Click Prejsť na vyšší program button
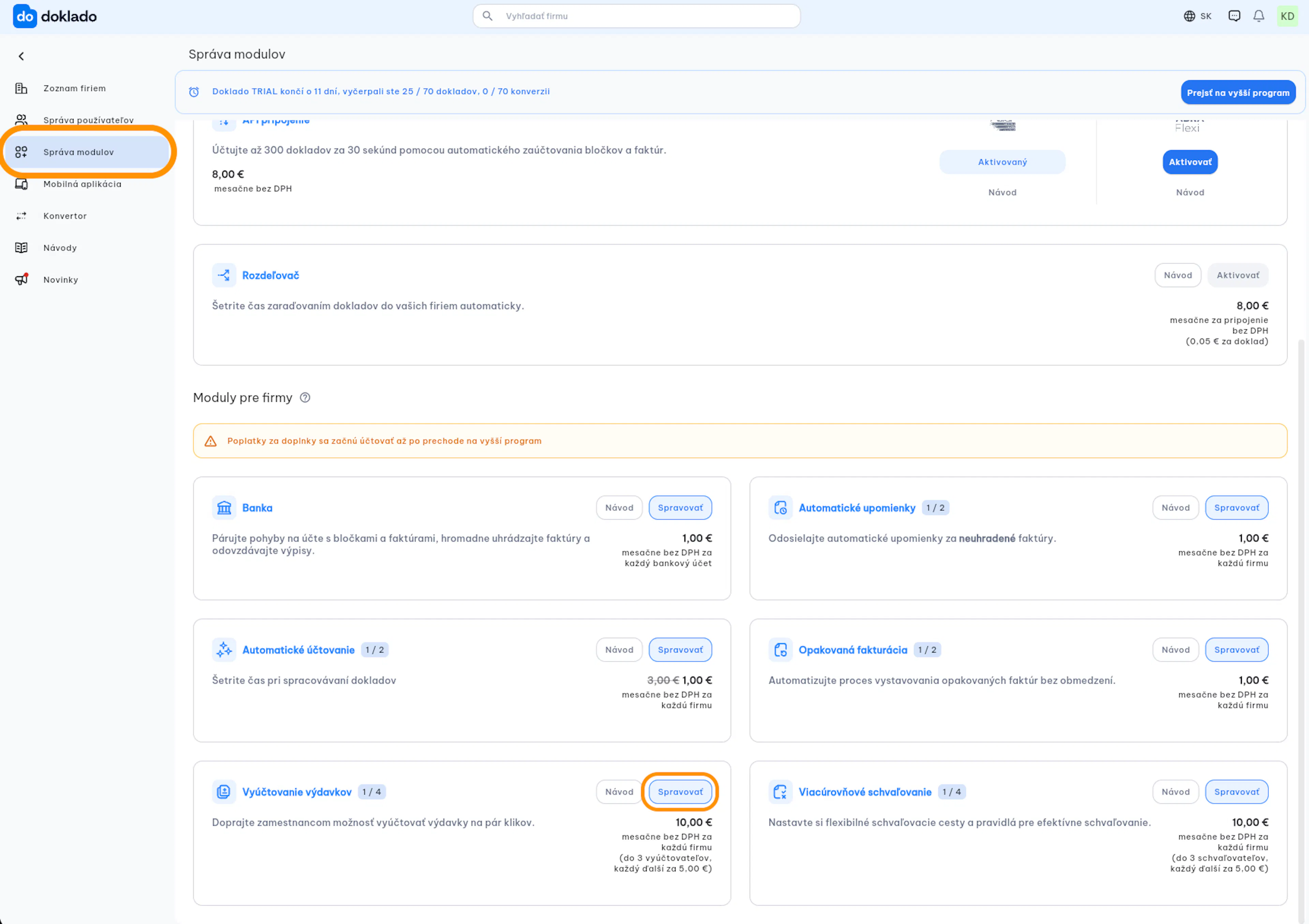1309x924 pixels. pyautogui.click(x=1238, y=92)
